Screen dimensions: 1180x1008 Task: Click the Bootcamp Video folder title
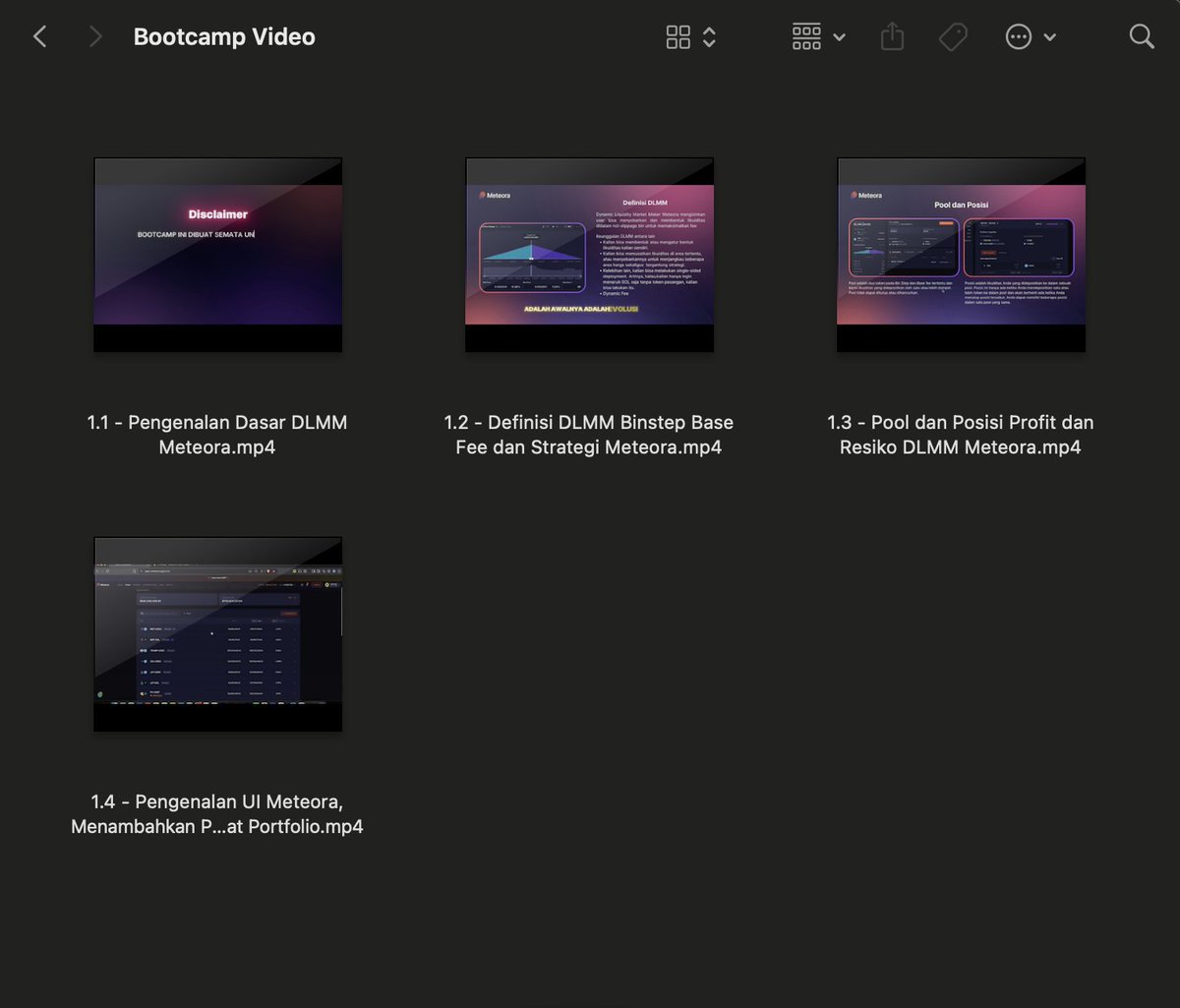224,37
